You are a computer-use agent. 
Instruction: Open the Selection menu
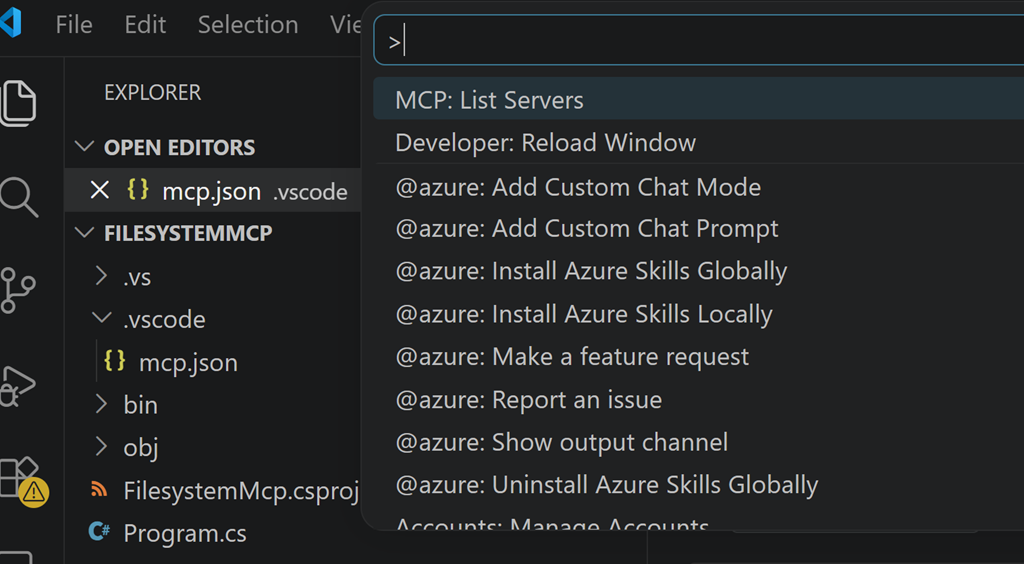pos(247,24)
